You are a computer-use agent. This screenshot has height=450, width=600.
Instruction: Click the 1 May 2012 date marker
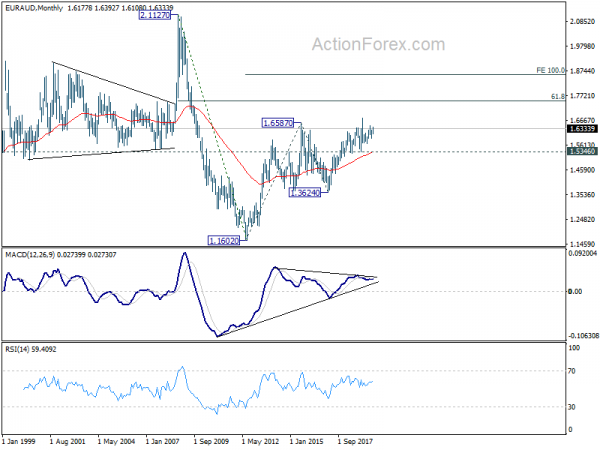[x=260, y=441]
